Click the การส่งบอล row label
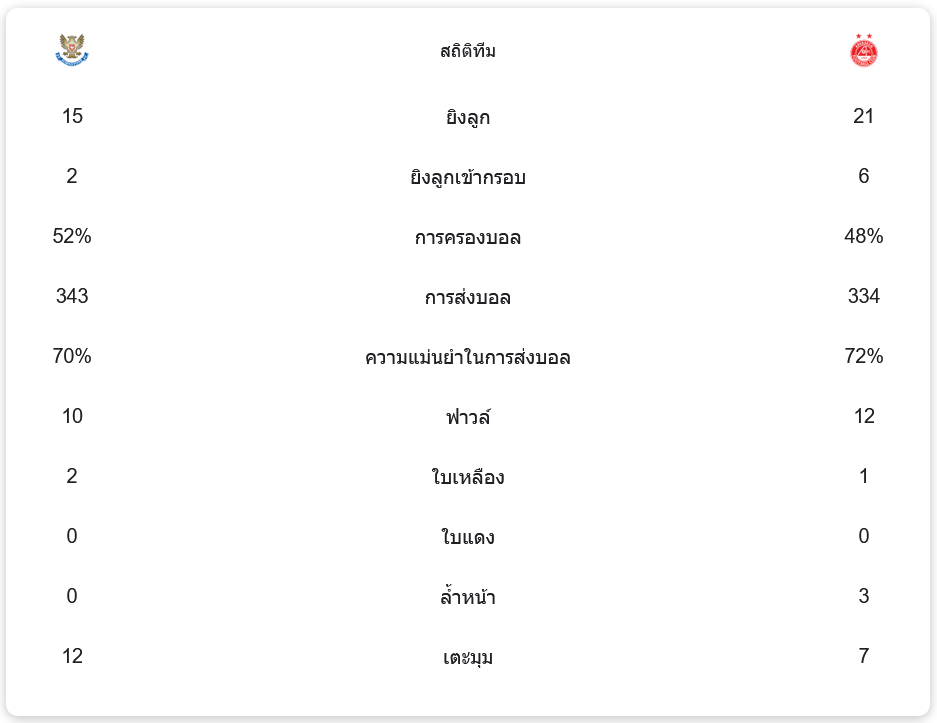Viewport: 937px width, 723px height. [468, 298]
